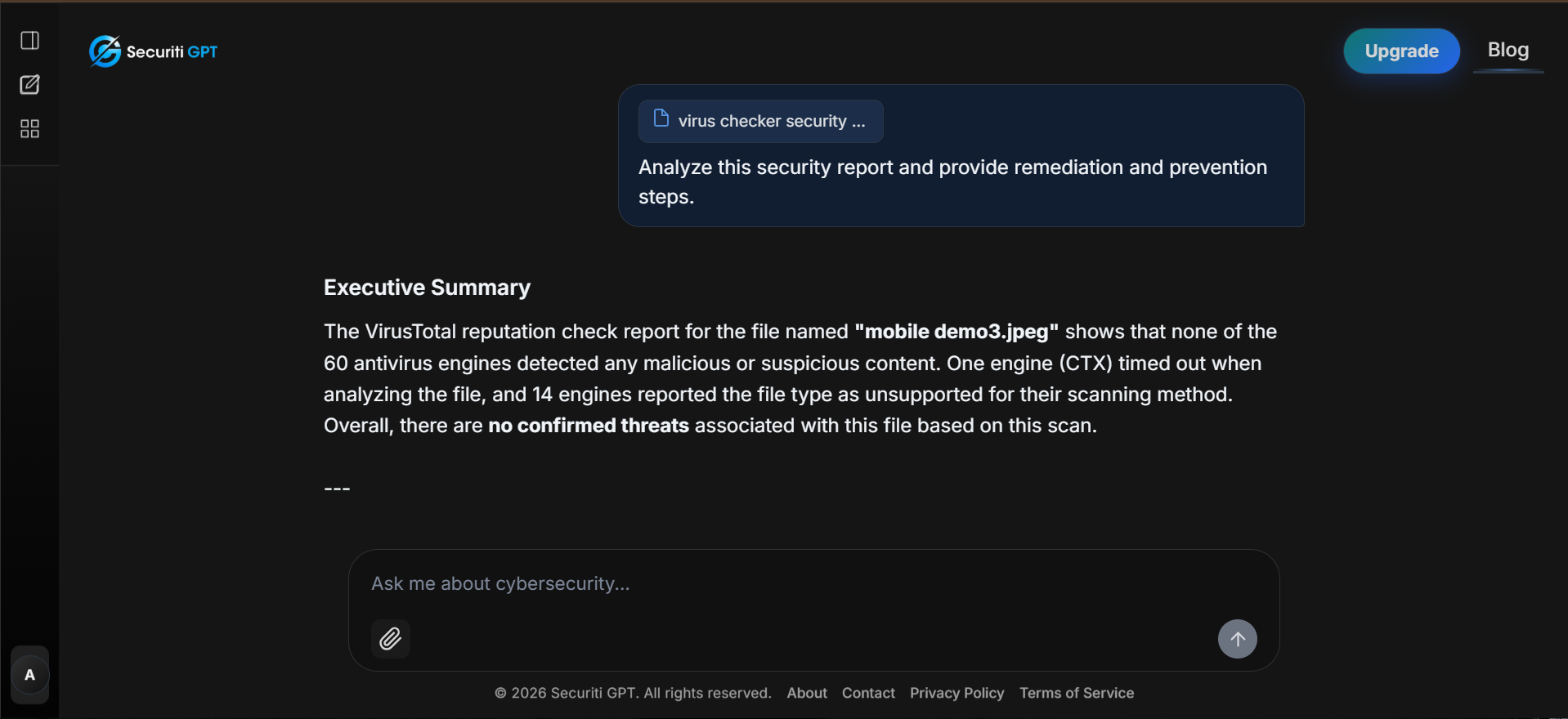Open the Terms of Service link
Image resolution: width=1568 pixels, height=719 pixels.
(x=1077, y=693)
